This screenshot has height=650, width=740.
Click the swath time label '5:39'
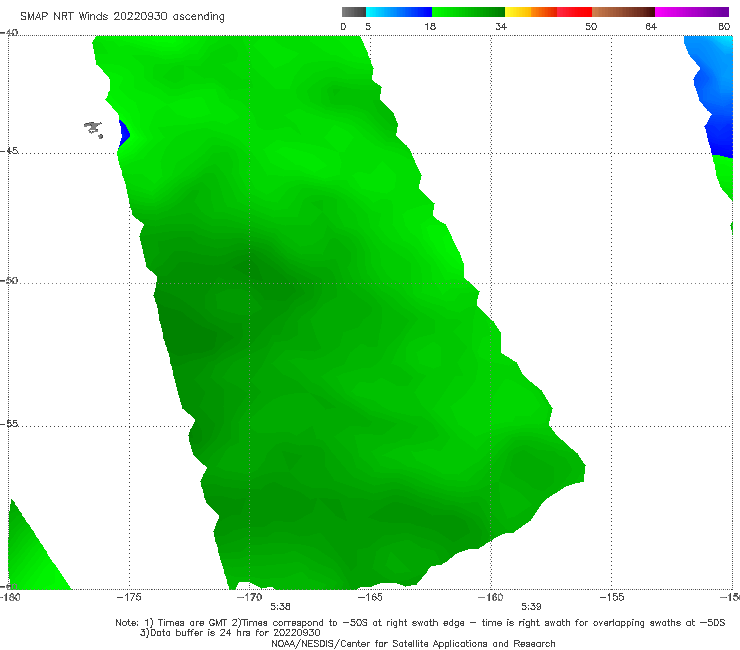click(531, 607)
